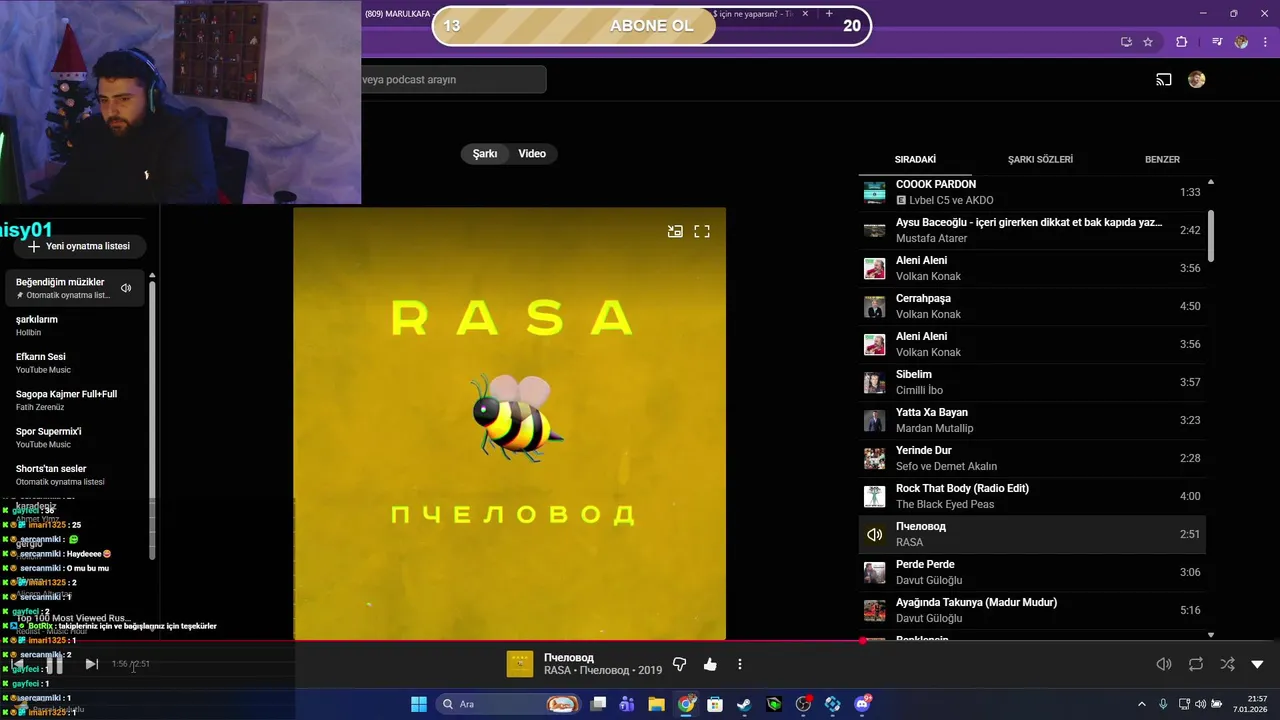Click the queue scrollbar up arrow

coord(1211,182)
